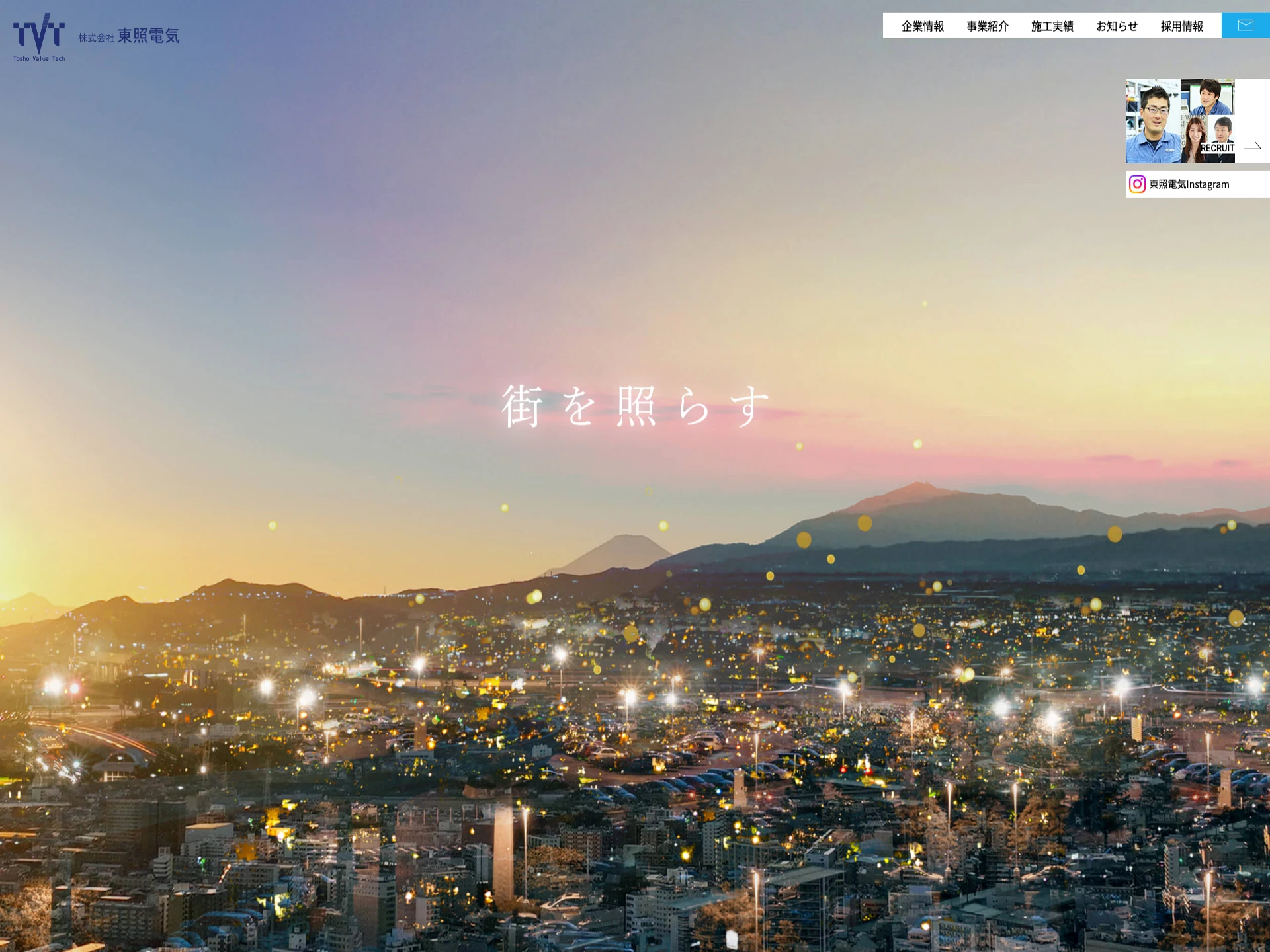The image size is (1270, 952).
Task: Click the 街を照らす hero headline
Action: pyautogui.click(x=635, y=405)
